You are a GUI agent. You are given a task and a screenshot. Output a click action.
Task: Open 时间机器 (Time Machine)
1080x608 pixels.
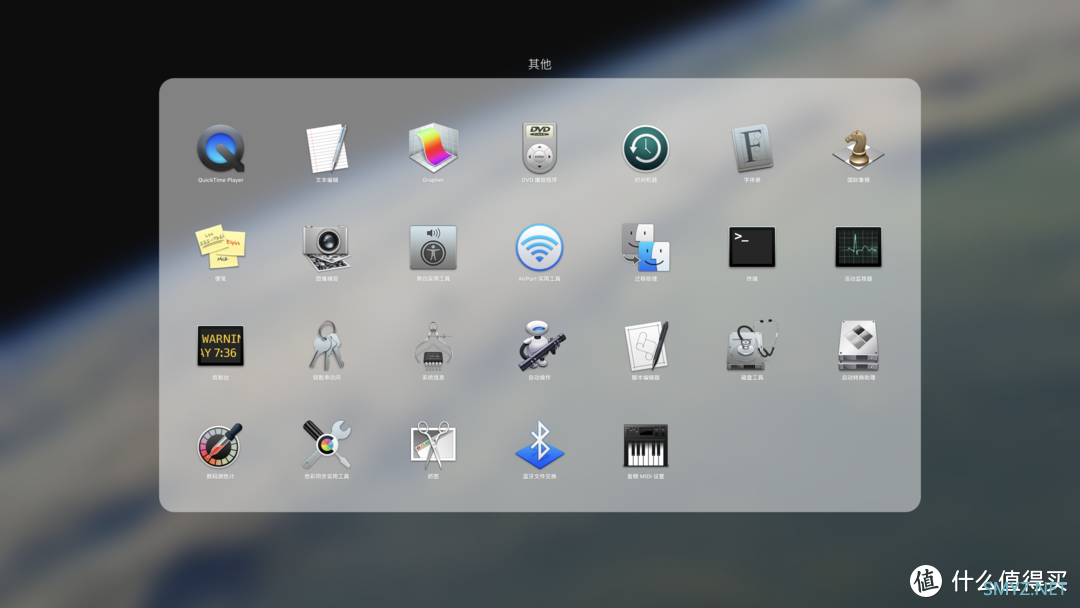tap(645, 148)
